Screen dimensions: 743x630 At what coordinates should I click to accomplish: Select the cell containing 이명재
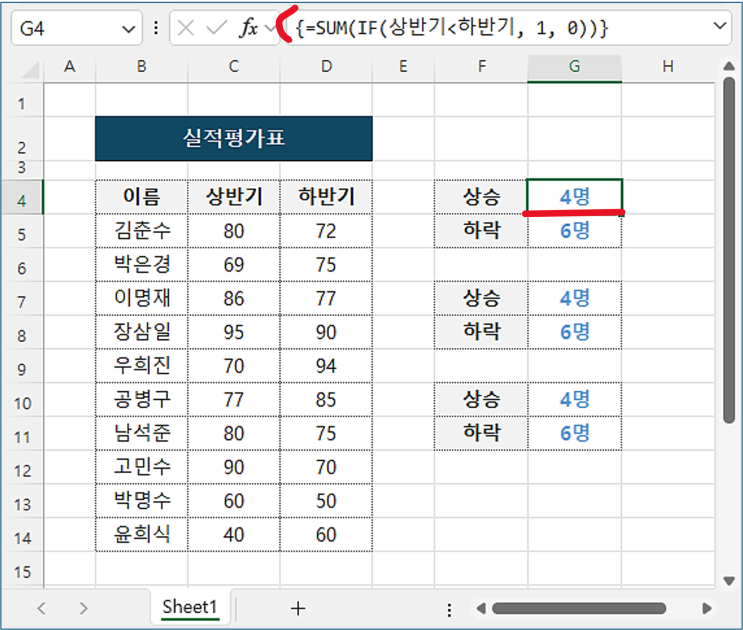click(x=141, y=298)
